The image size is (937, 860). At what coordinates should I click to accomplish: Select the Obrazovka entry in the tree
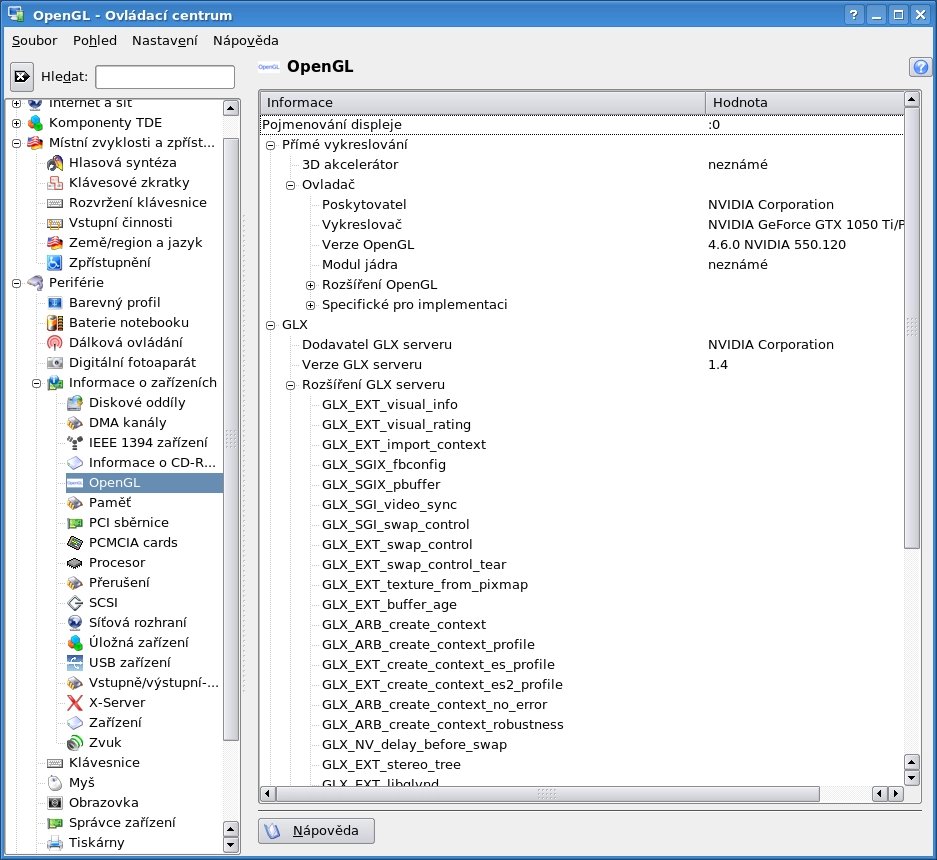pyautogui.click(x=103, y=803)
